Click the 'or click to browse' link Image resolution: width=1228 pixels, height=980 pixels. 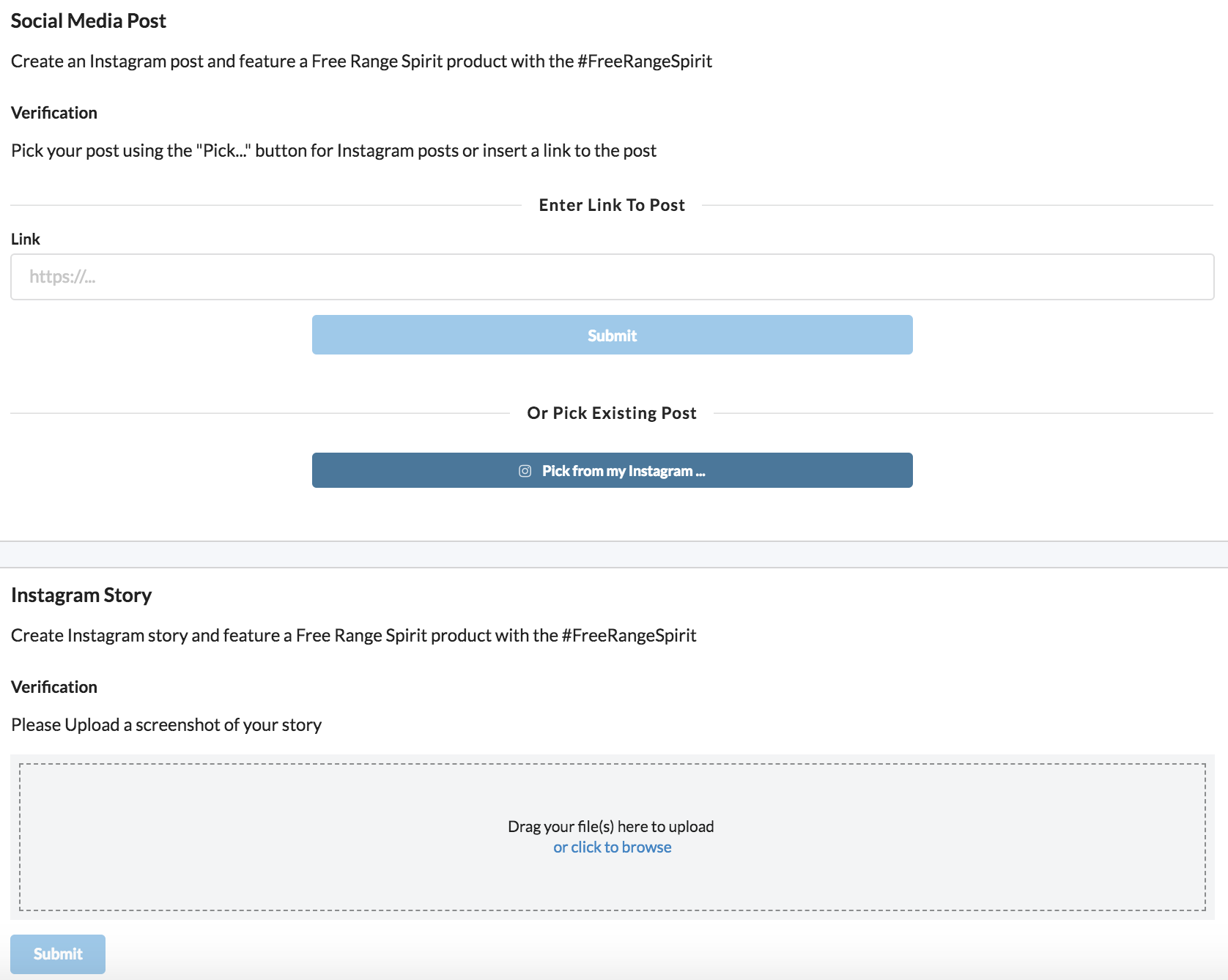click(x=613, y=847)
